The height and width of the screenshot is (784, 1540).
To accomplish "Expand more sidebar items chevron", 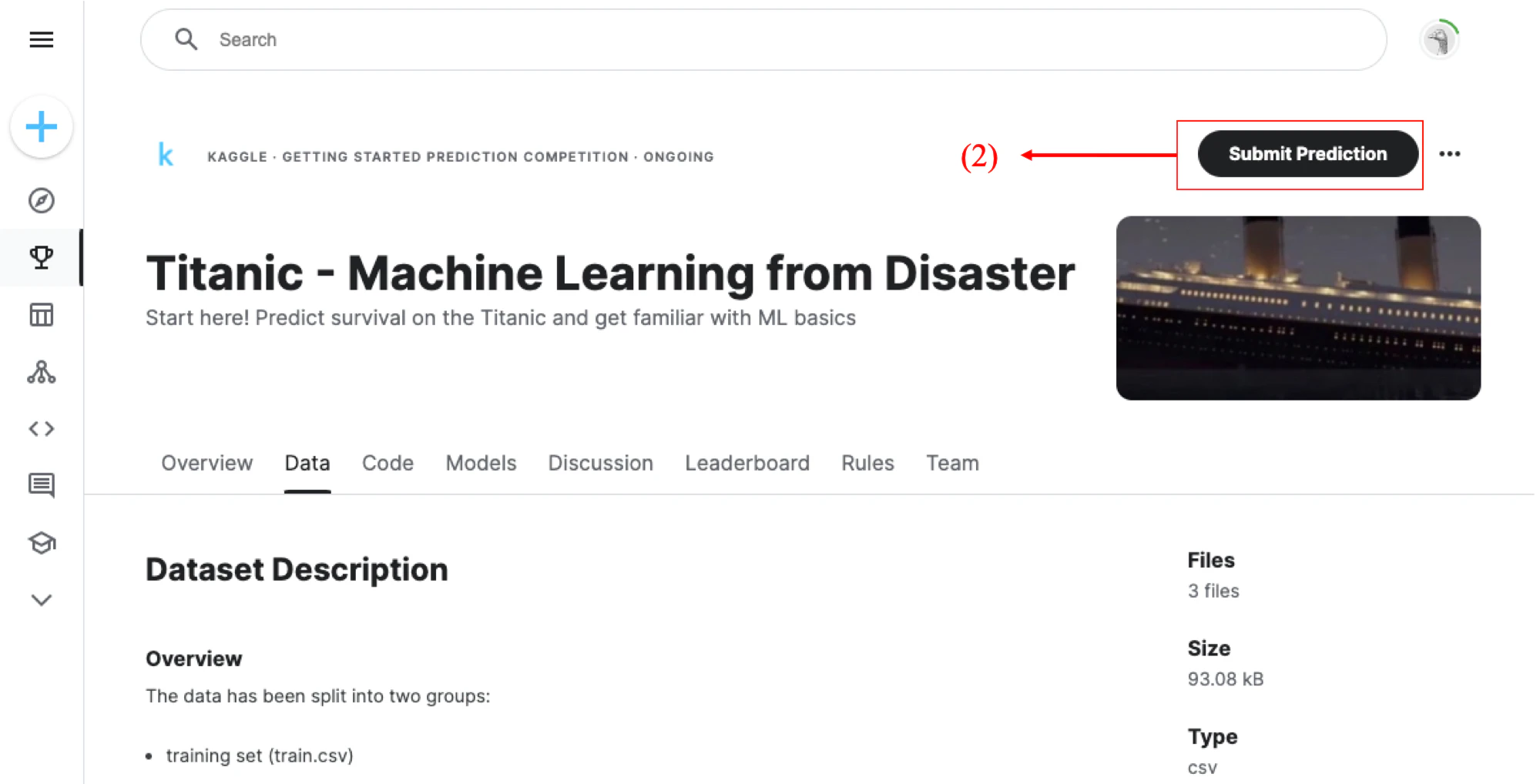I will (x=42, y=600).
